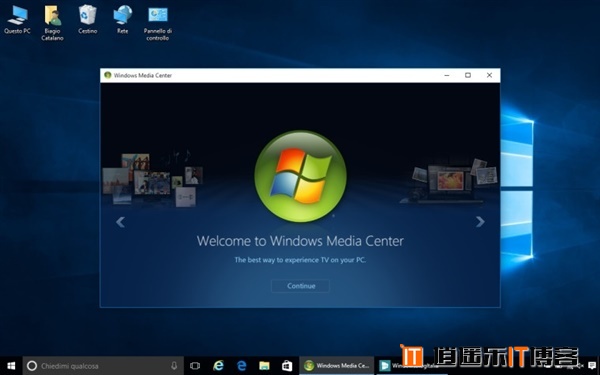600x375 pixels.
Task: Open the Rete network desktop icon
Action: [x=122, y=20]
